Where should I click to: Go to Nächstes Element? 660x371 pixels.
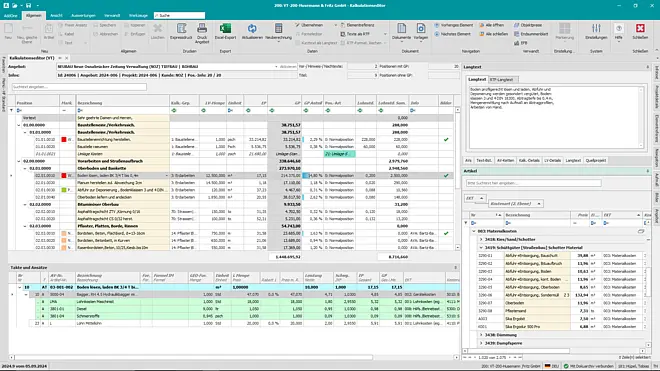(452, 34)
